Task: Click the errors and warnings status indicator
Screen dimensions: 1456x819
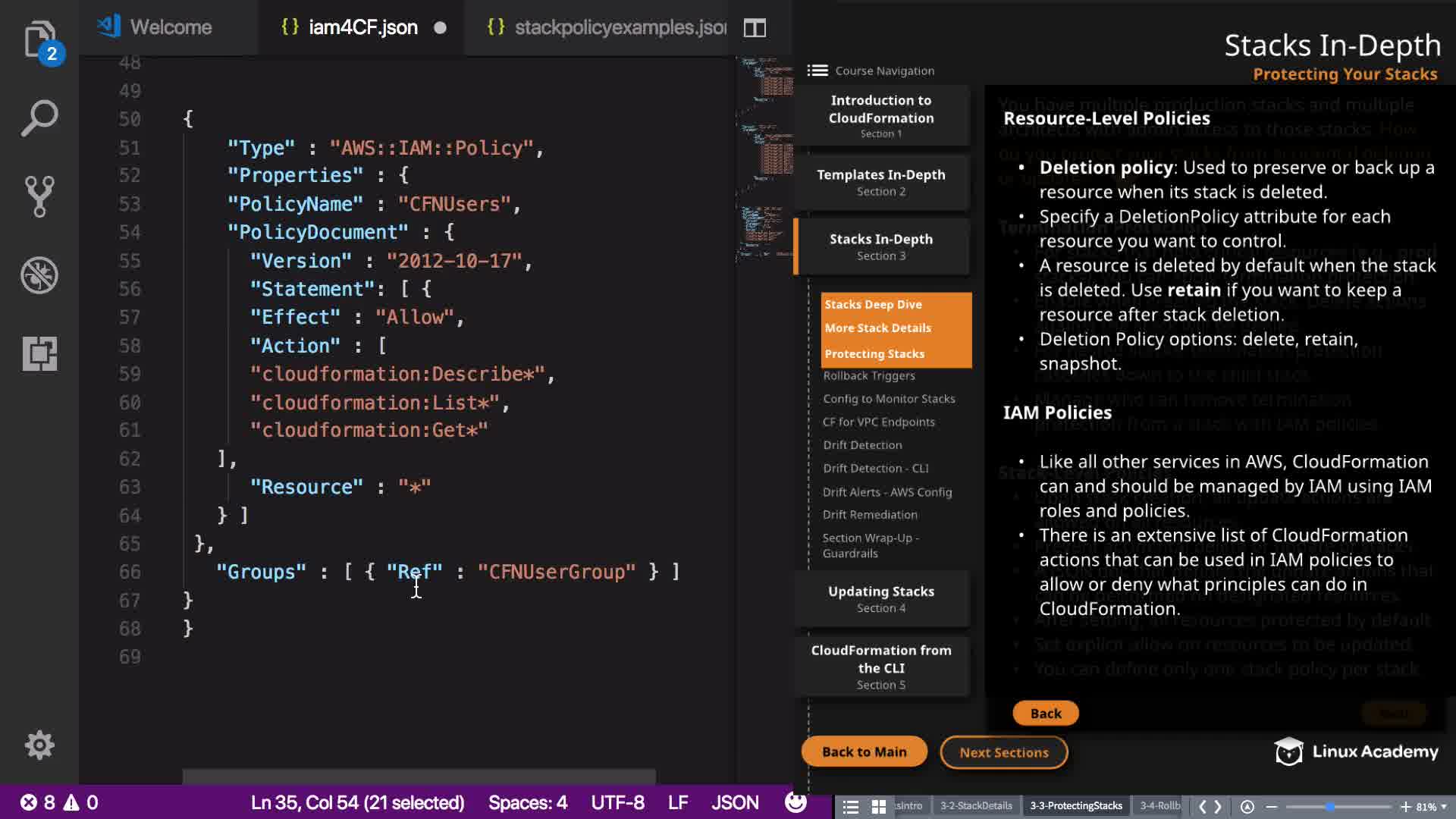Action: 59,802
